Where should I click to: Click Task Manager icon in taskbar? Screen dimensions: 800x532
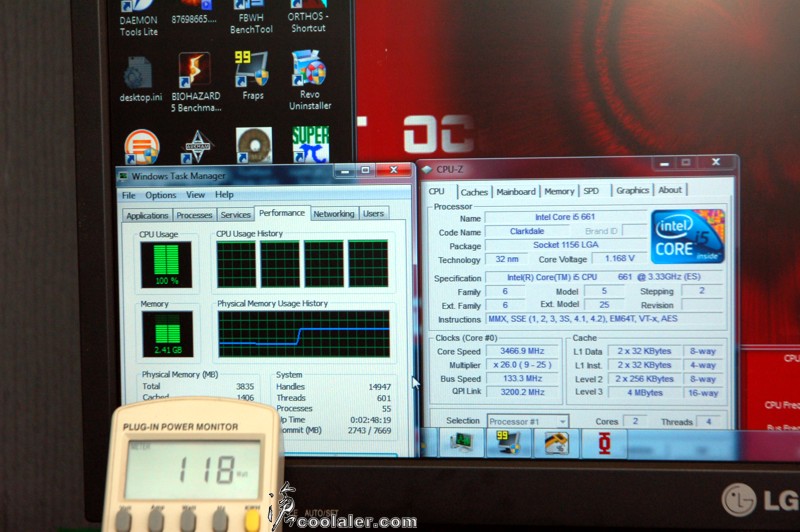coord(462,442)
